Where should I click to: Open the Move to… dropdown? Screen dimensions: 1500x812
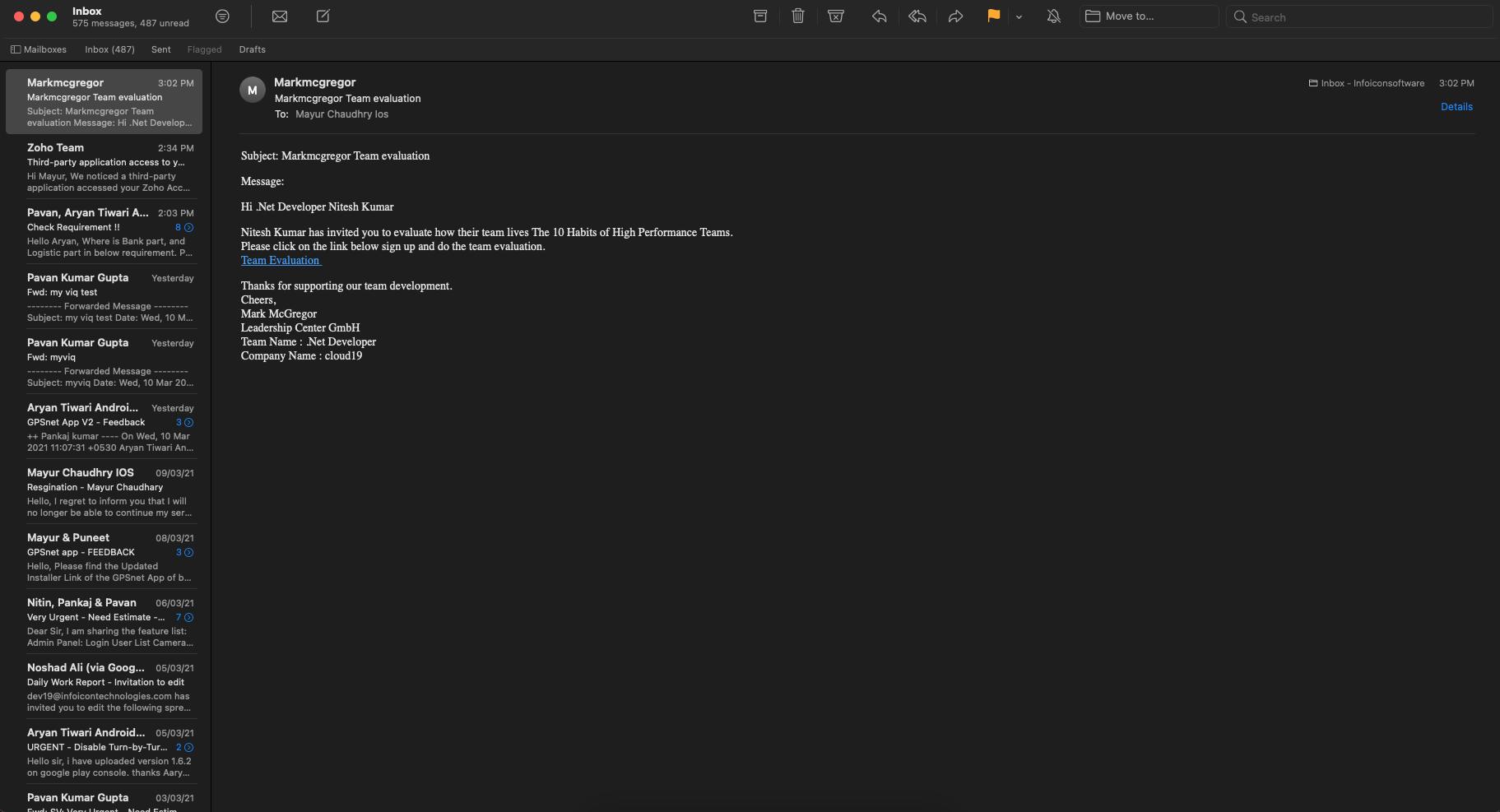[x=1149, y=16]
